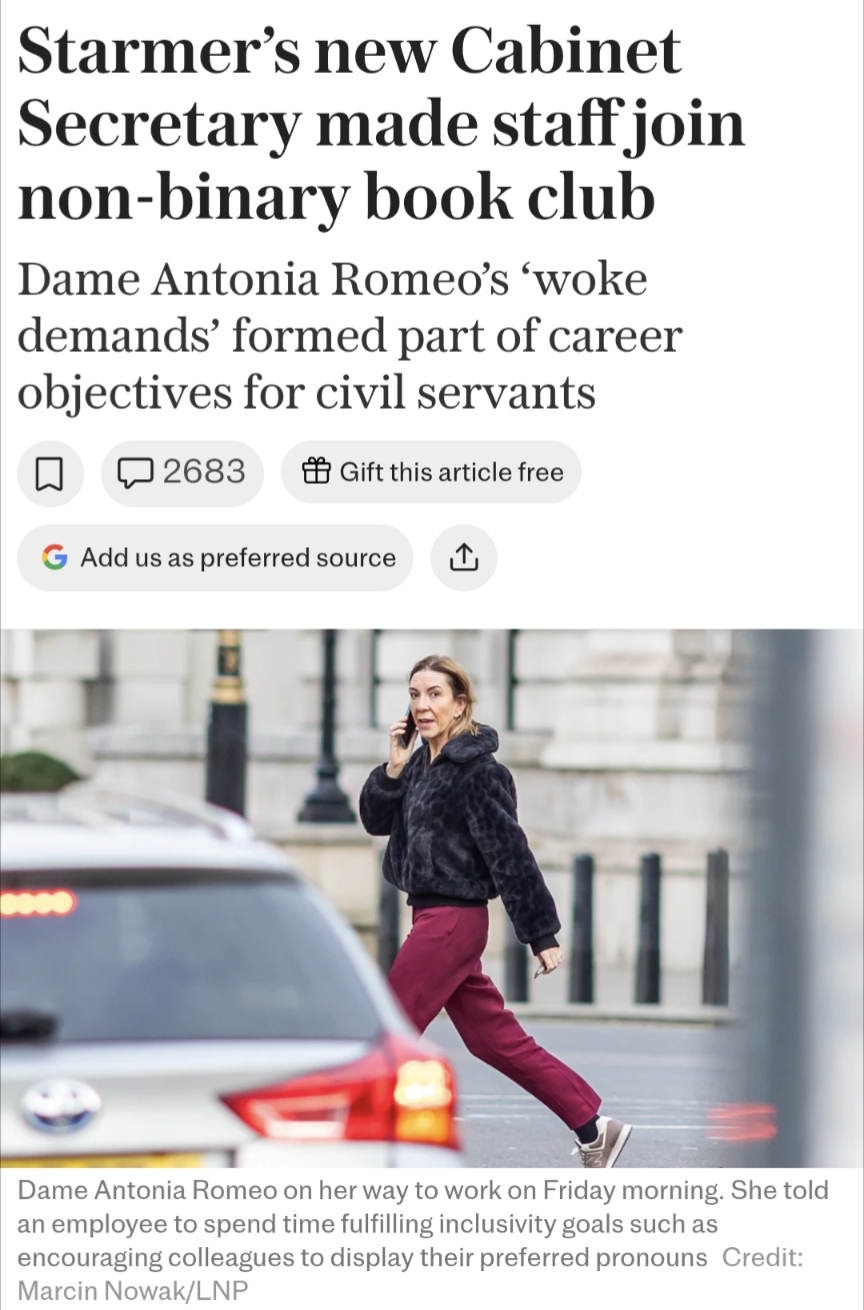
Task: Click the 2683 comment count
Action: tap(203, 471)
